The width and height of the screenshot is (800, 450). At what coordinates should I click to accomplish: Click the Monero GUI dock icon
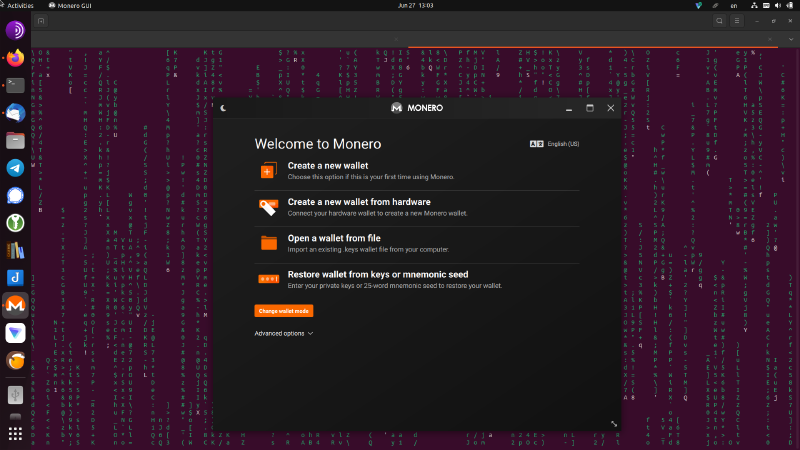coord(15,305)
